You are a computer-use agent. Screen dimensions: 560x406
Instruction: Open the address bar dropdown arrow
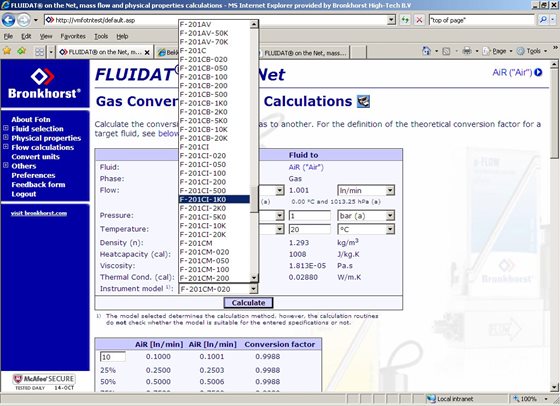point(391,20)
